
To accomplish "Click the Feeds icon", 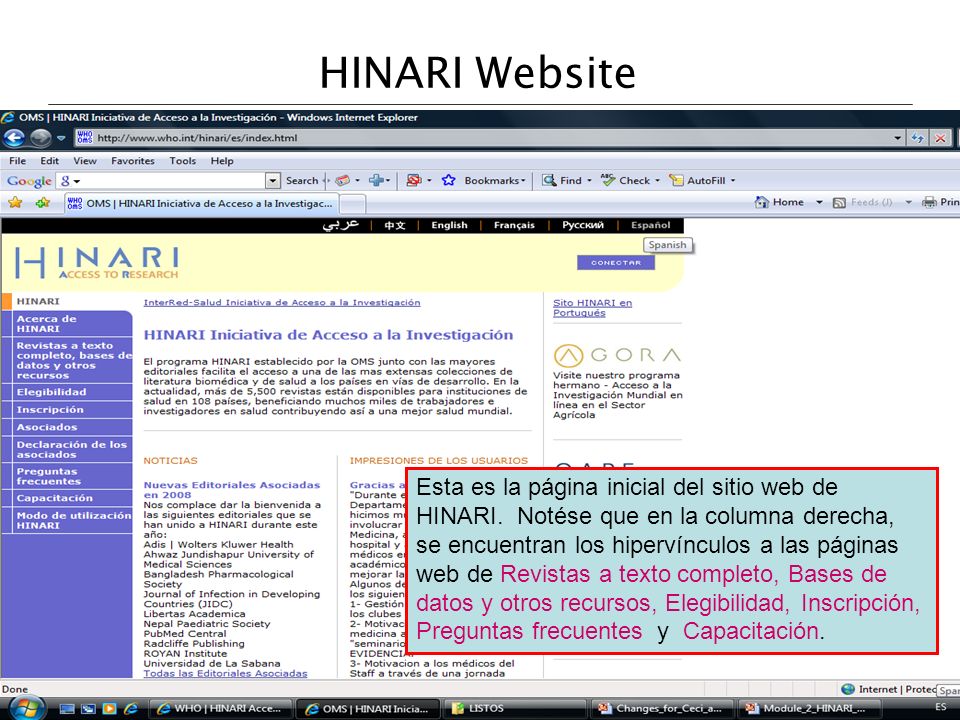I will pyautogui.click(x=839, y=203).
